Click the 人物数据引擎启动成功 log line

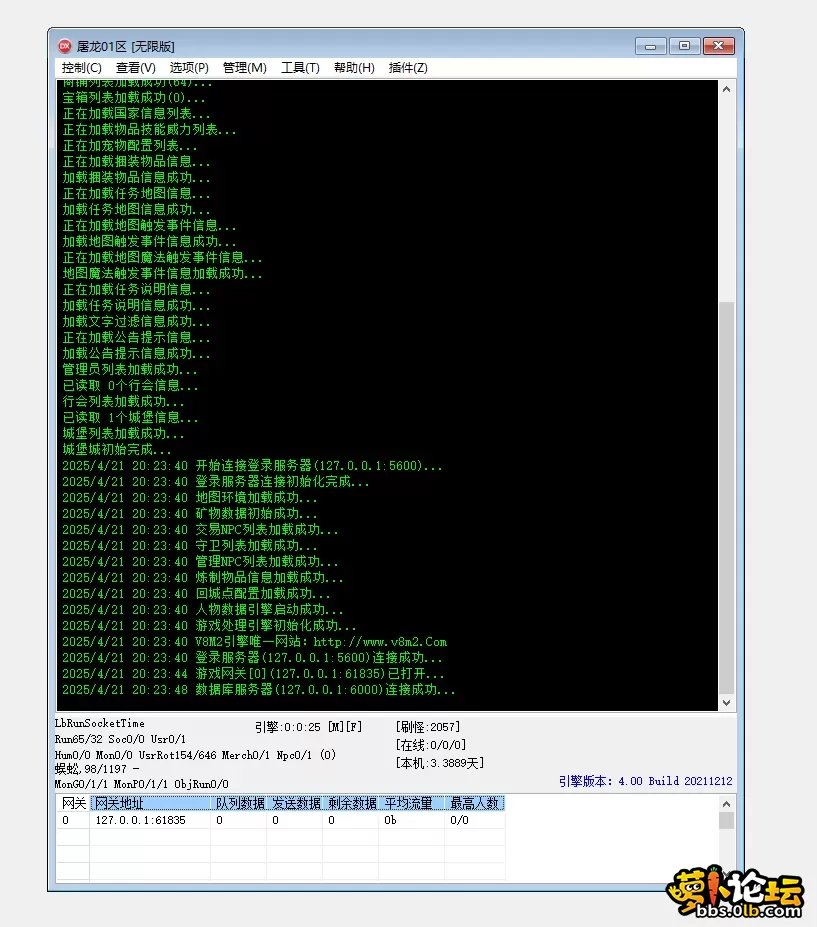tap(203, 610)
